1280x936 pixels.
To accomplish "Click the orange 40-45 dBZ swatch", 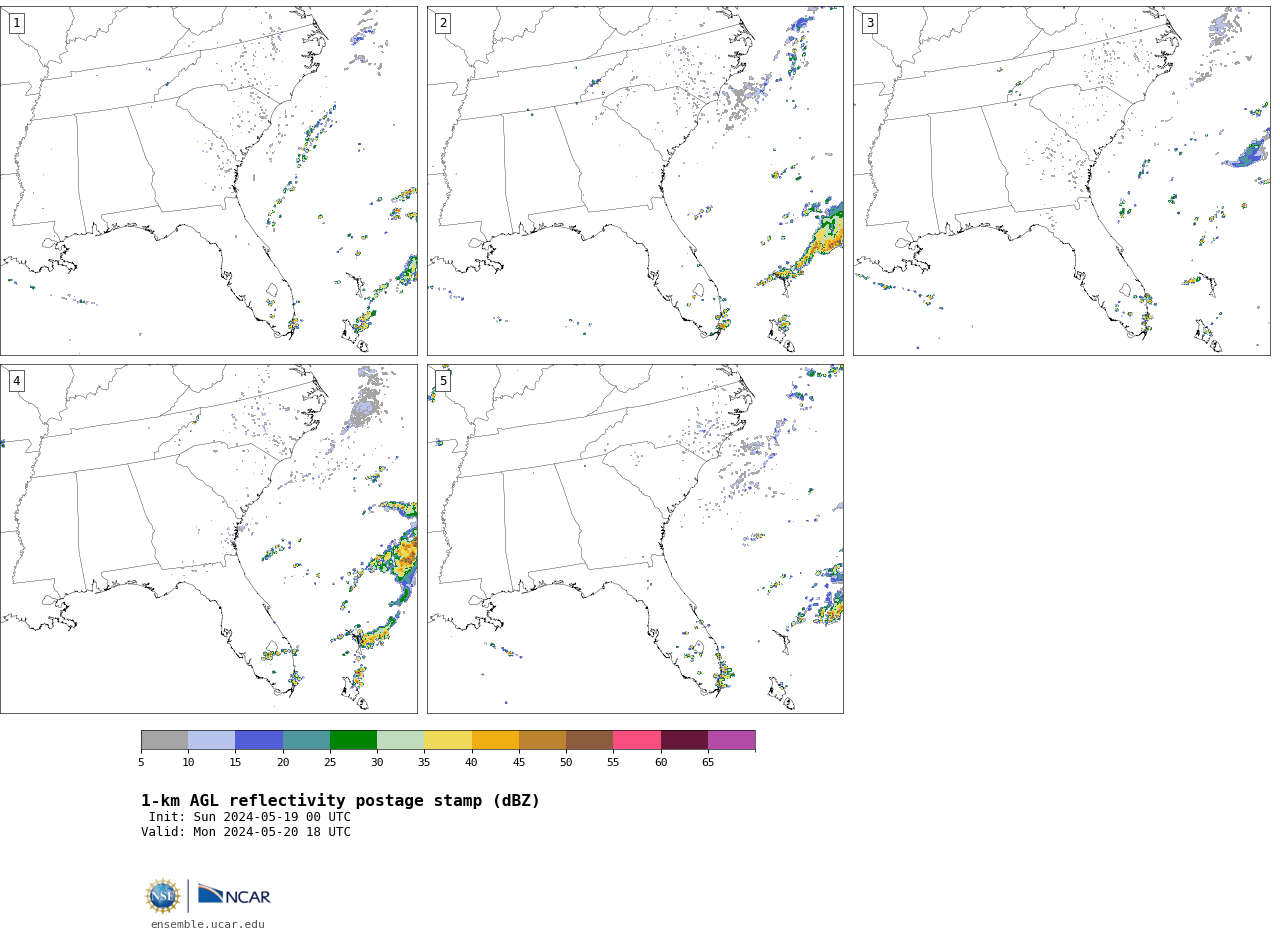I will [495, 740].
